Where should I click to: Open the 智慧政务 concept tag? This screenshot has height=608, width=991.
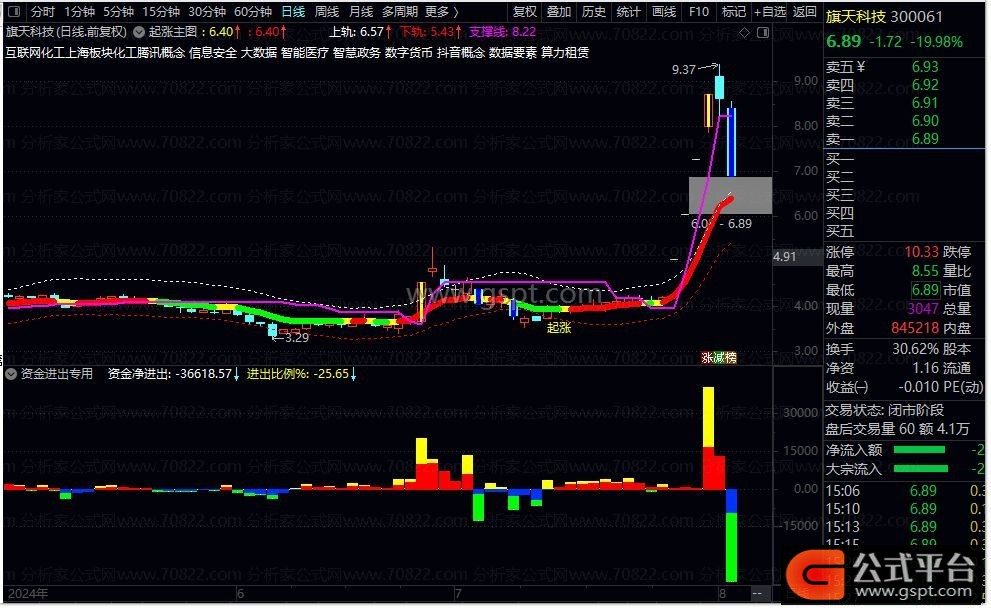356,52
